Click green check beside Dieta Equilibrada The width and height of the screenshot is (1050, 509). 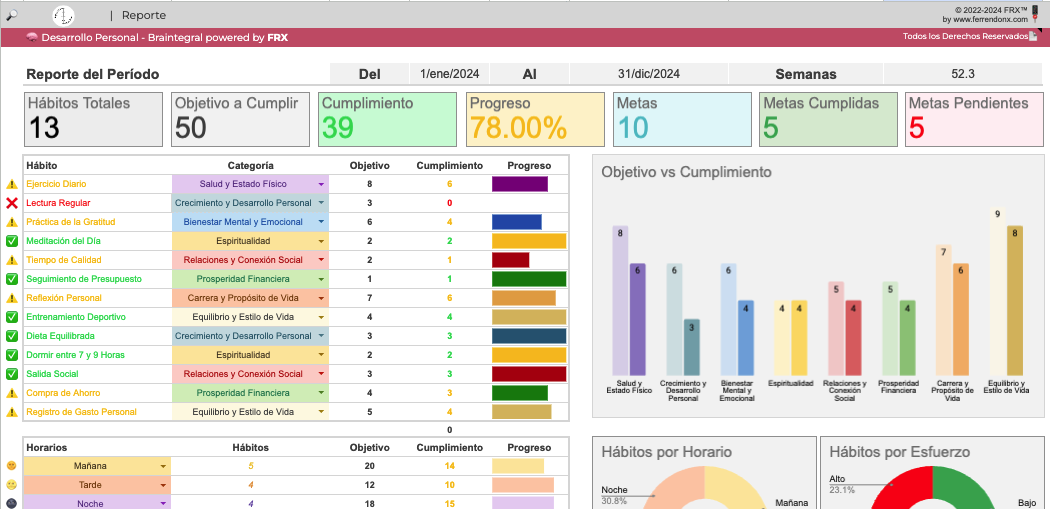pyautogui.click(x=11, y=336)
